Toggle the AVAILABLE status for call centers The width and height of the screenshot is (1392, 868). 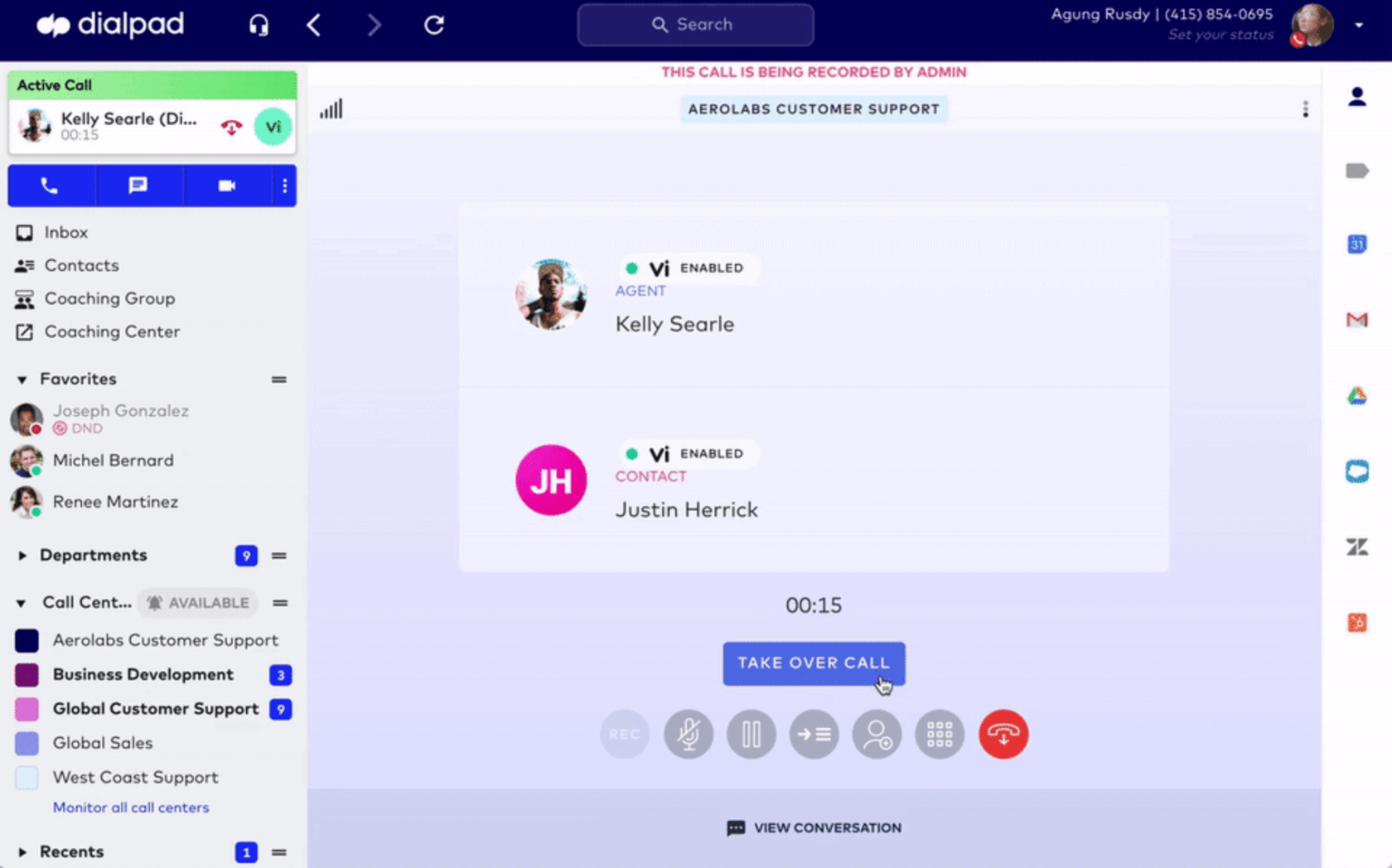click(197, 603)
